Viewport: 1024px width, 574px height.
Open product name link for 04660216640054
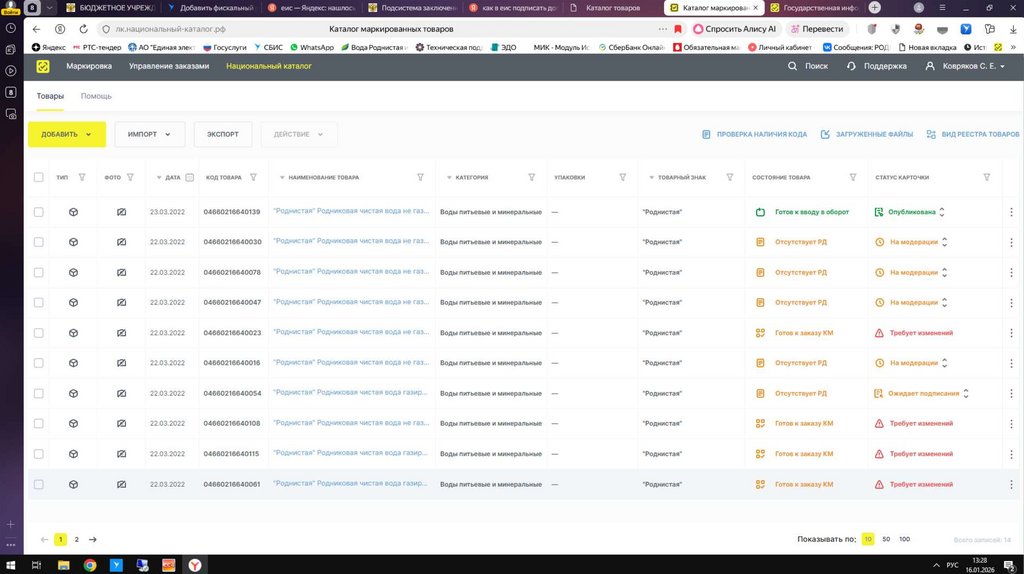click(351, 393)
